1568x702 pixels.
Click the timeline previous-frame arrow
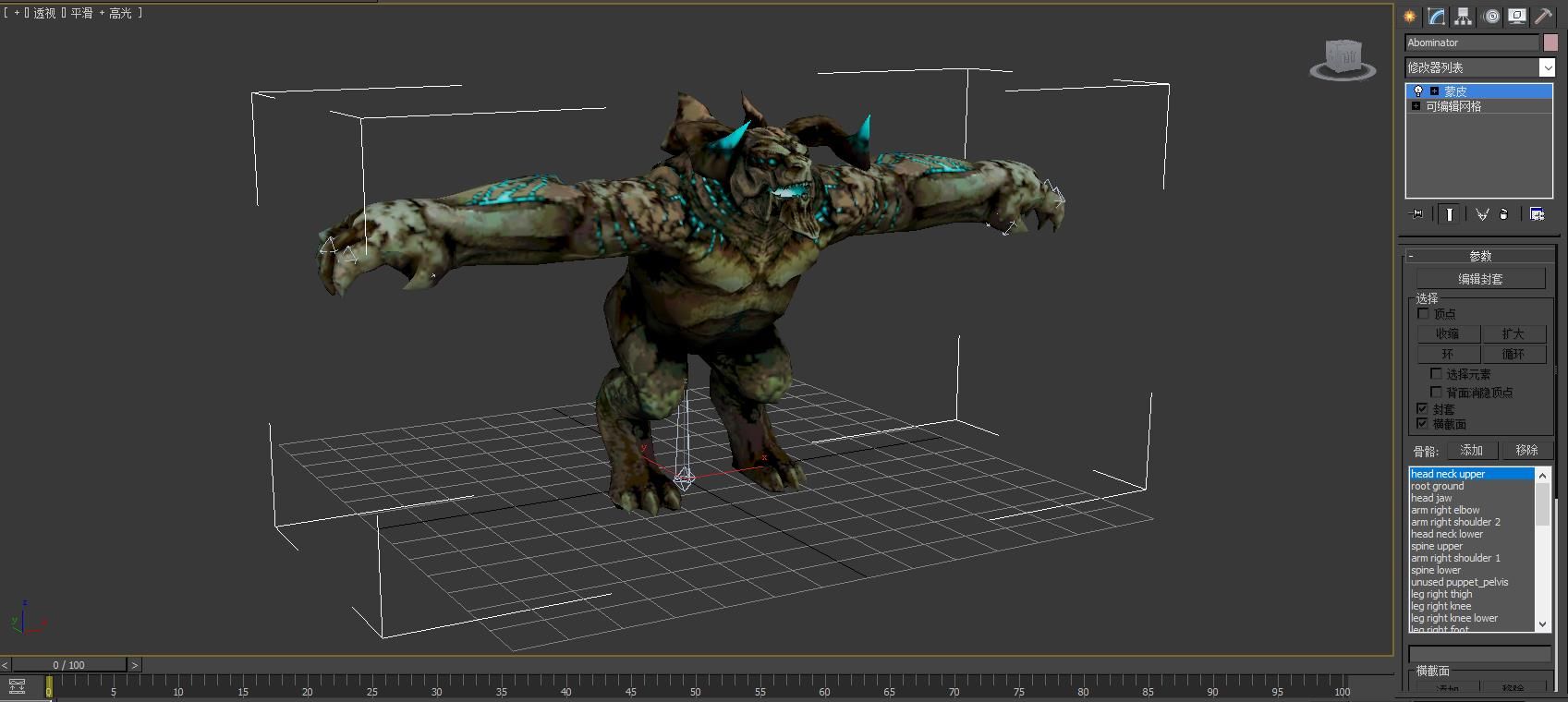6,665
